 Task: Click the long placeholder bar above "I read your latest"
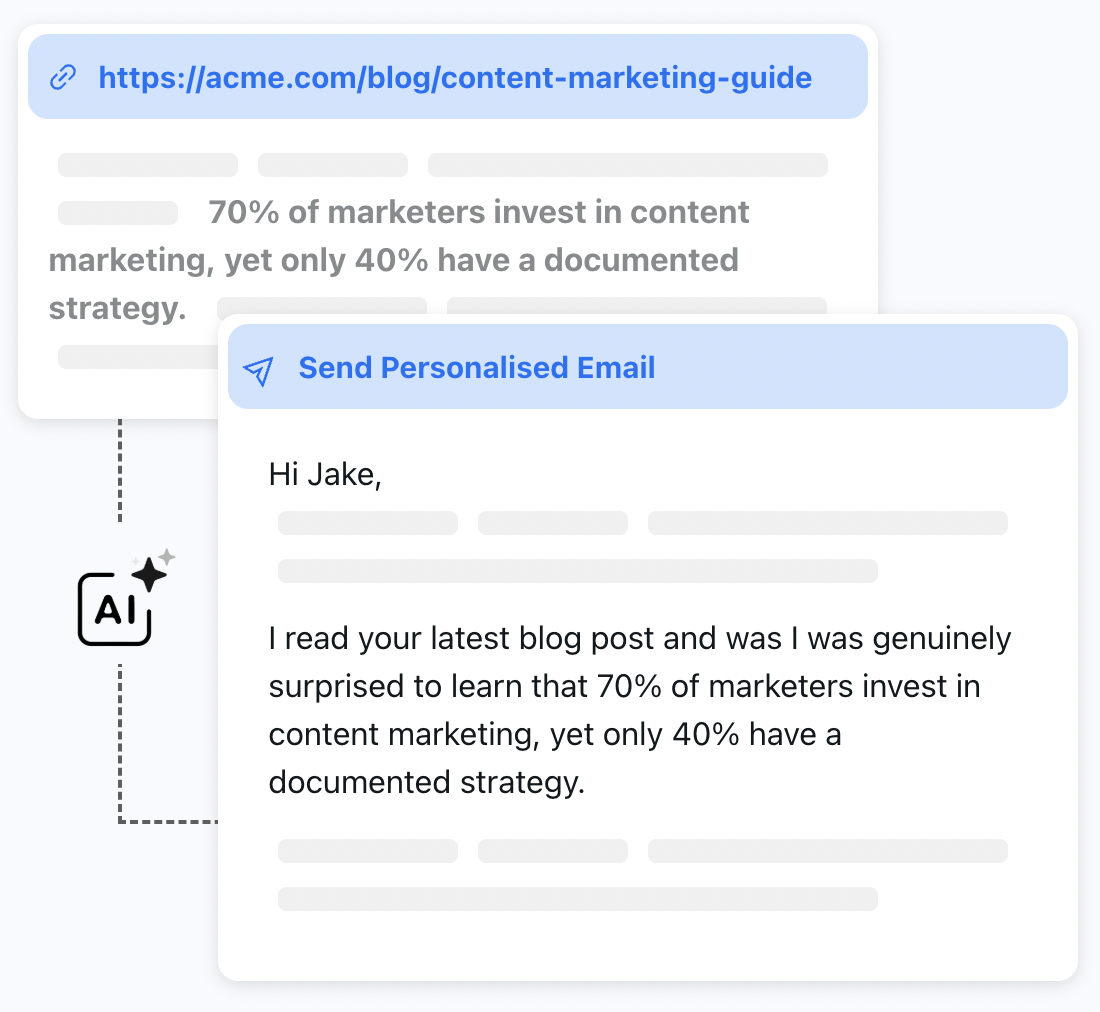pyautogui.click(x=577, y=571)
